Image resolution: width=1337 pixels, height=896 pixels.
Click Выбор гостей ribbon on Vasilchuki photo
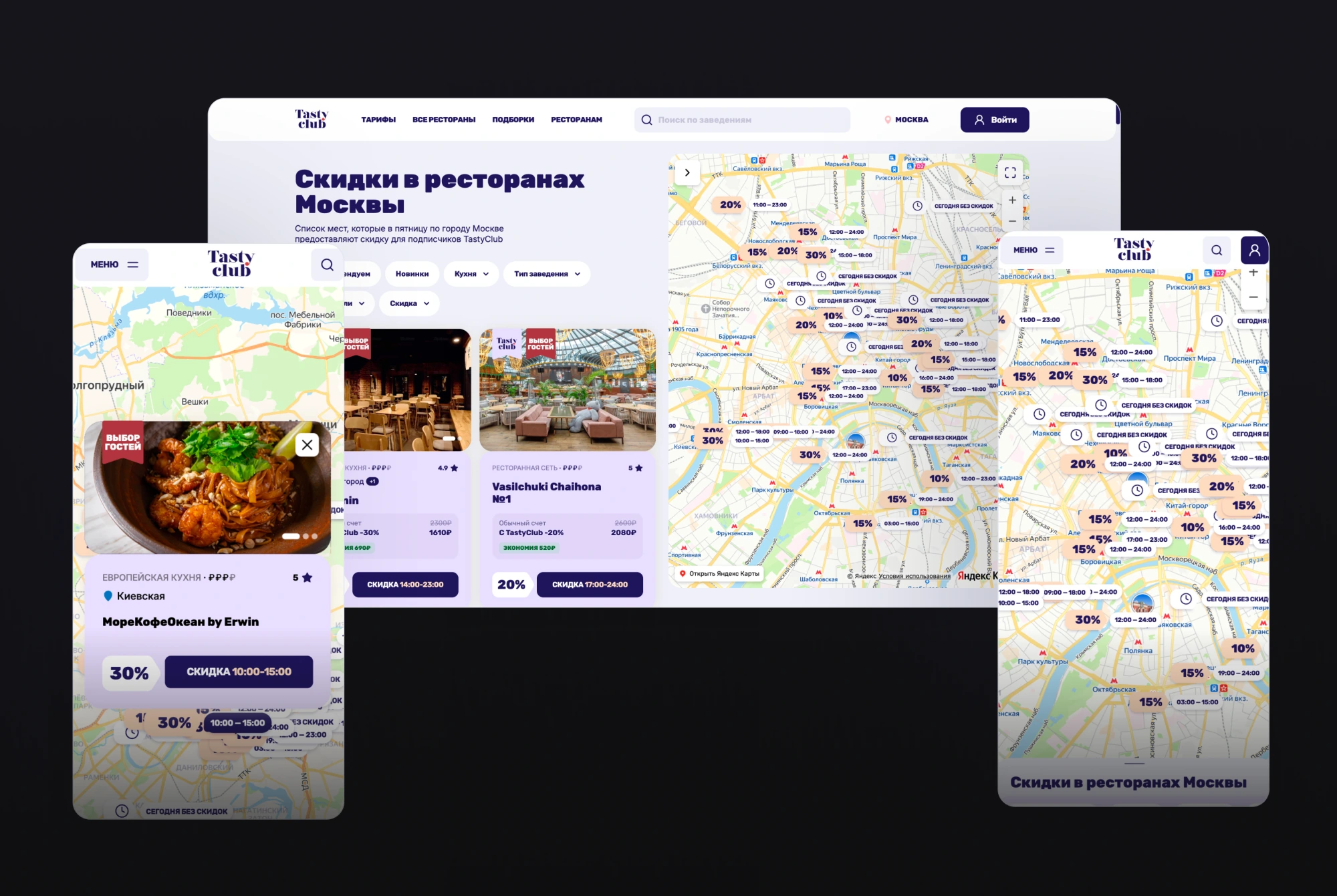pos(540,342)
